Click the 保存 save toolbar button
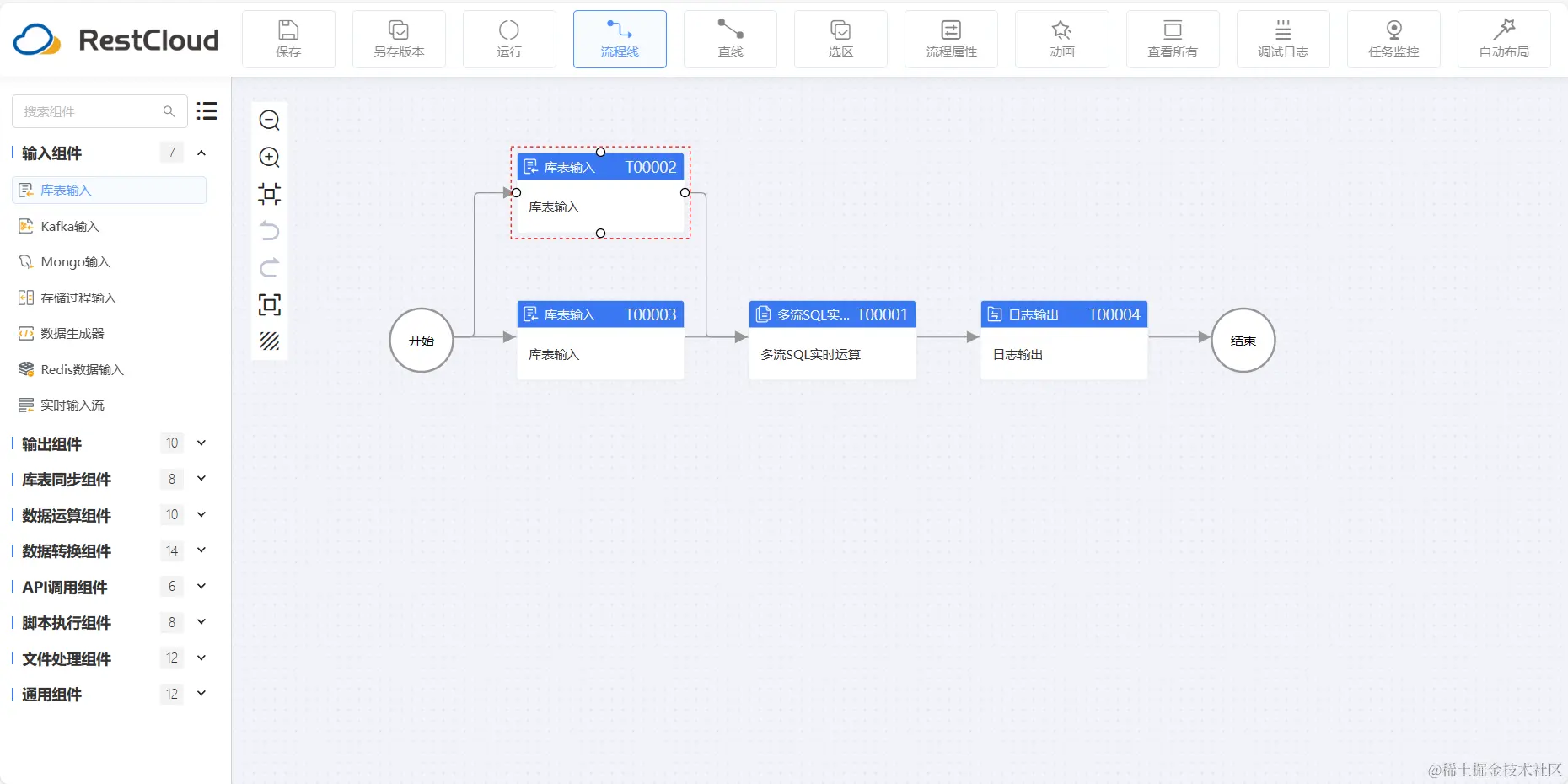1568x784 pixels. (288, 39)
